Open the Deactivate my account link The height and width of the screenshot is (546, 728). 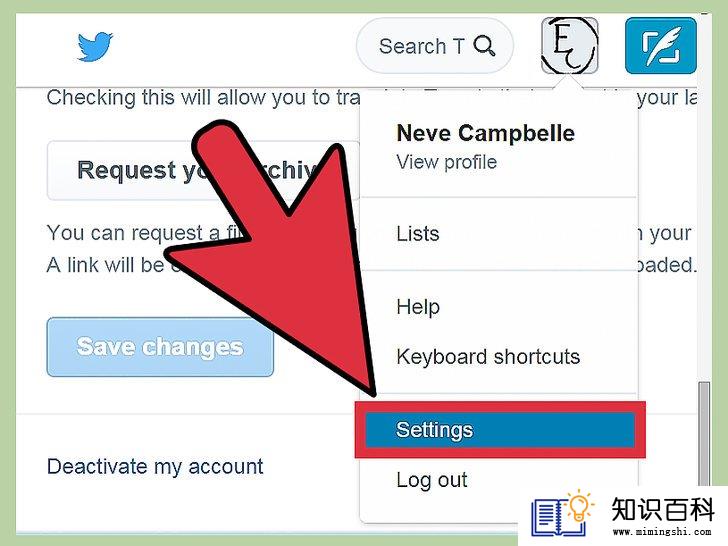pos(155,467)
